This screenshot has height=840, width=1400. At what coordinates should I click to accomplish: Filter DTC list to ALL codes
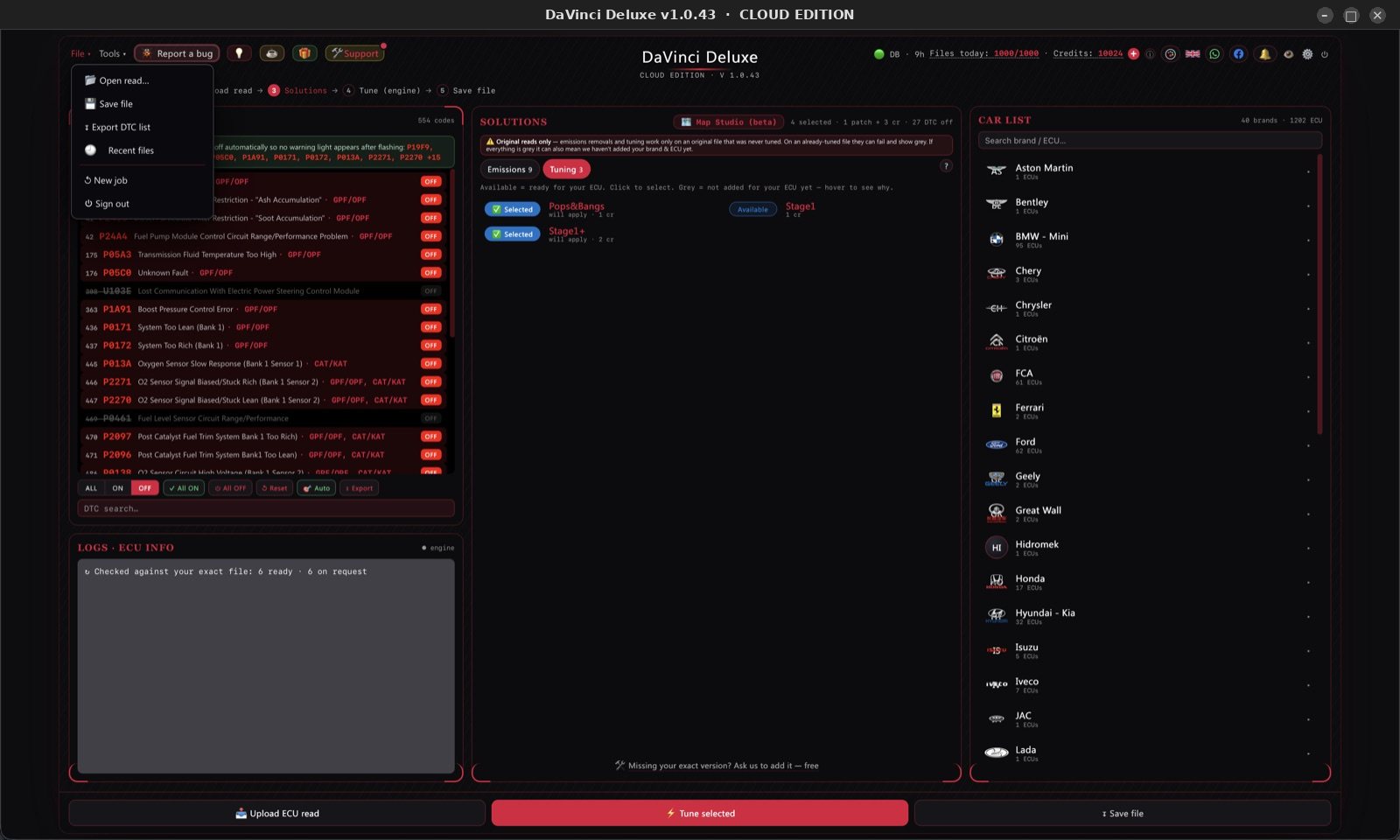point(91,488)
